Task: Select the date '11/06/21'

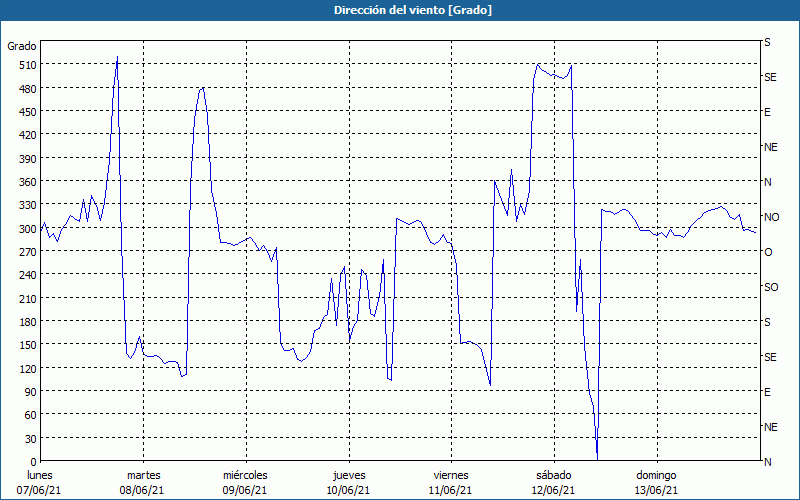Action: pyautogui.click(x=451, y=490)
